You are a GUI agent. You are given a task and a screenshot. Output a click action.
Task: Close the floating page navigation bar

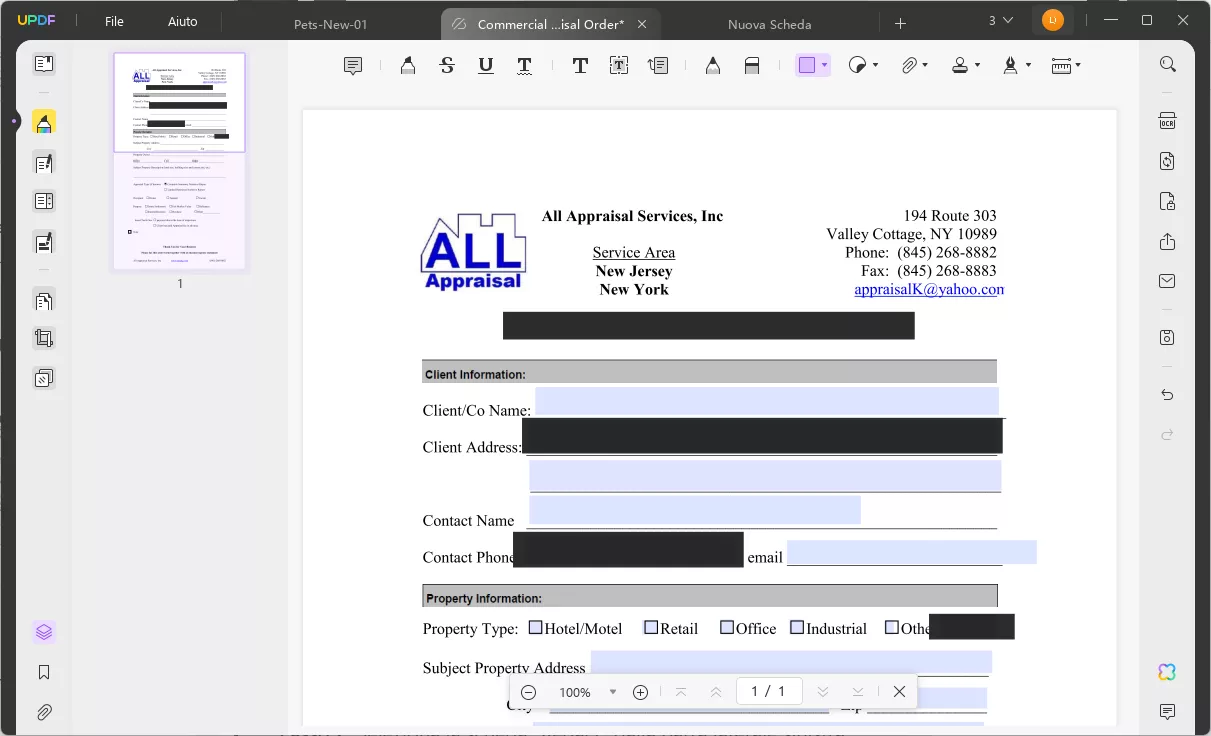tap(899, 692)
